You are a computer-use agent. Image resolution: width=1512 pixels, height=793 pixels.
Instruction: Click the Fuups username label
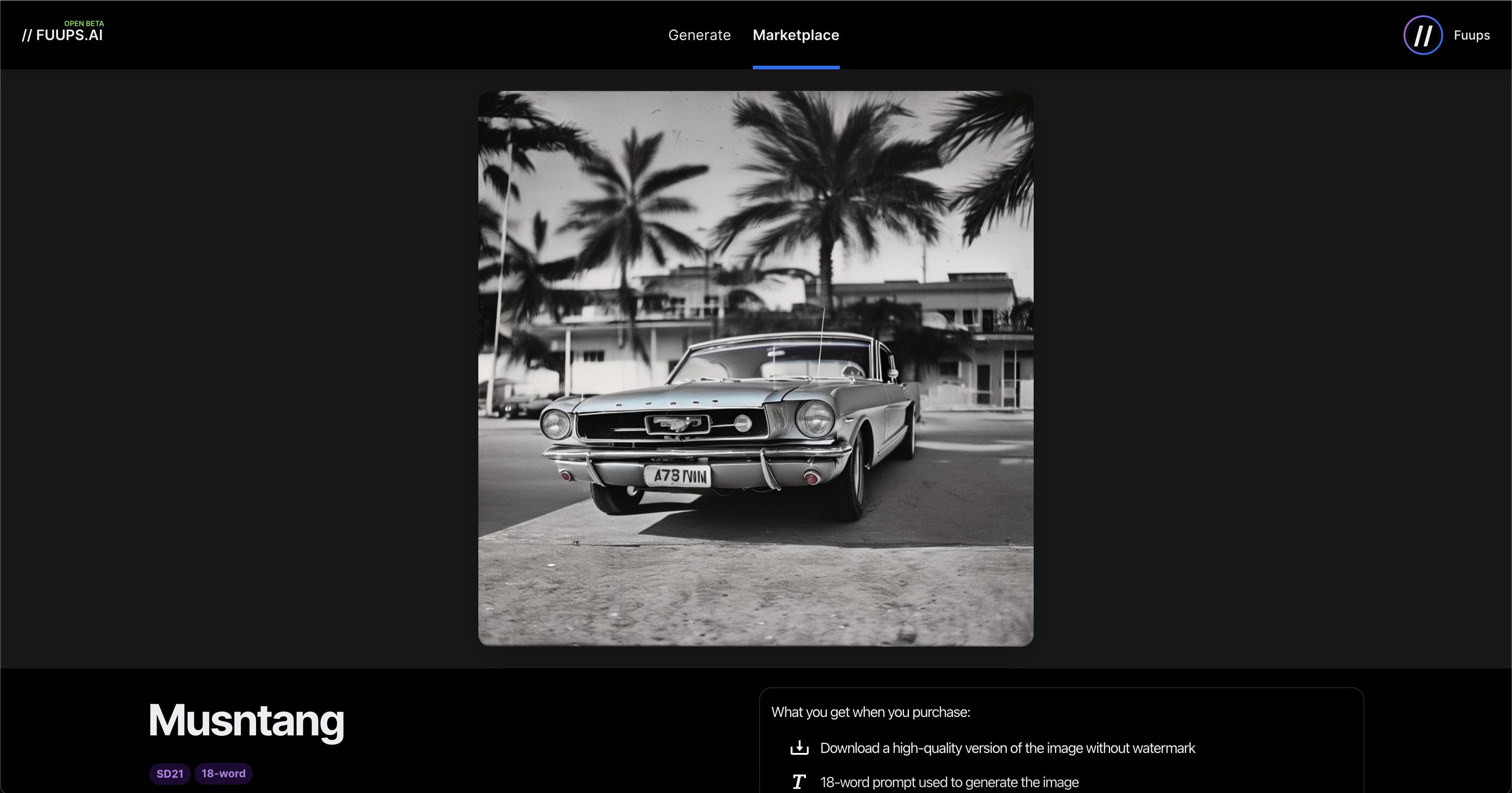click(x=1471, y=35)
